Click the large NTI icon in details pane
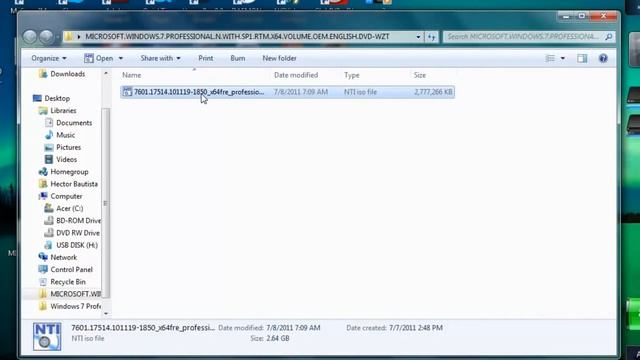Image resolution: width=640 pixels, height=360 pixels. (47, 336)
